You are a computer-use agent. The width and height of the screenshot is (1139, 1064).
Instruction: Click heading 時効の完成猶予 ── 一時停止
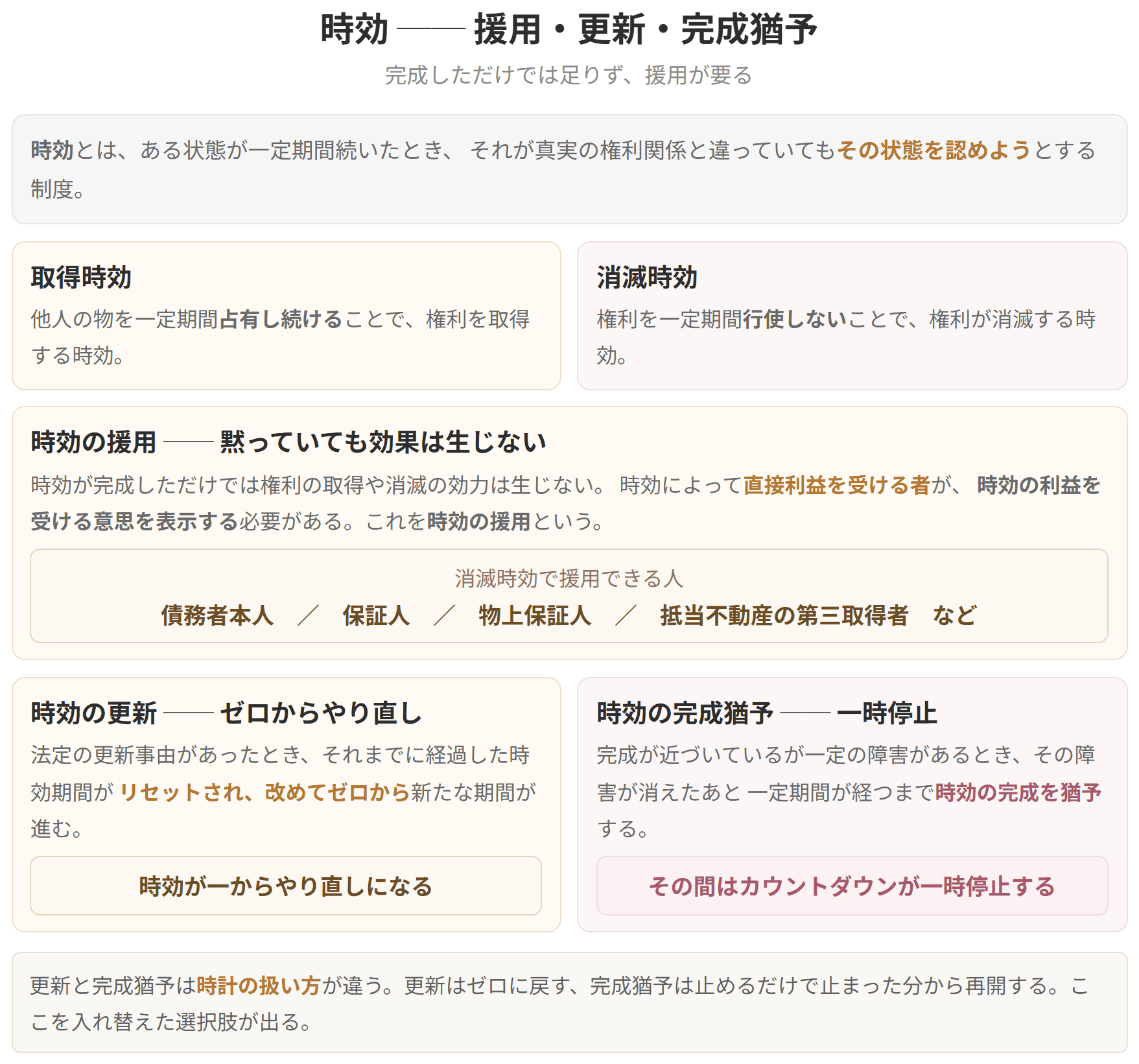pos(767,713)
